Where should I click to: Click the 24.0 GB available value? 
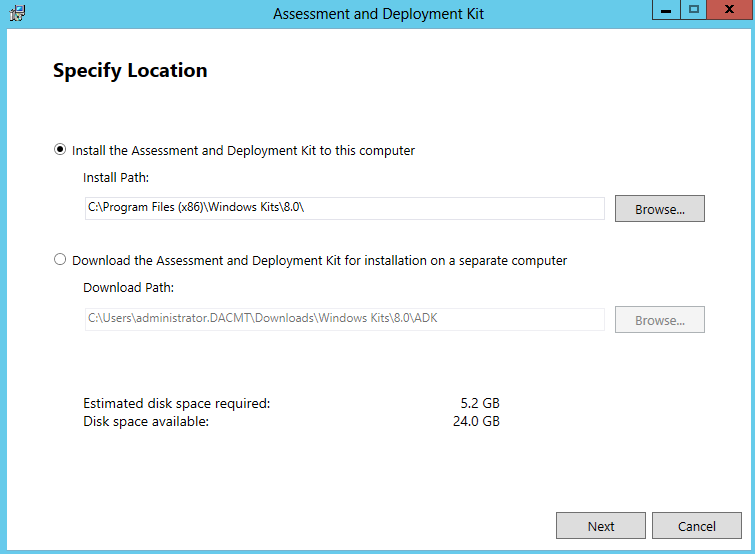(476, 422)
